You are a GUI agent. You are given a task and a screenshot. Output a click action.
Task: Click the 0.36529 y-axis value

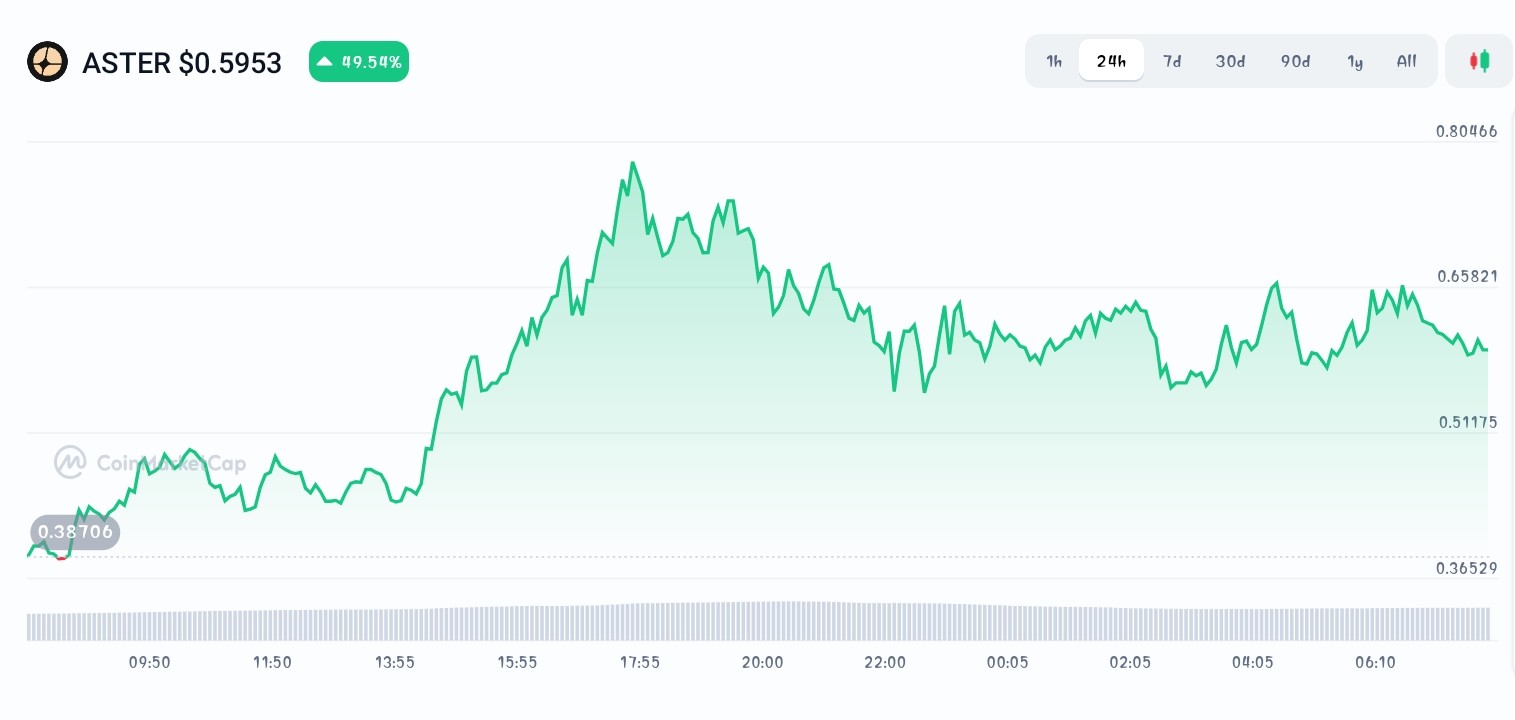click(1467, 568)
